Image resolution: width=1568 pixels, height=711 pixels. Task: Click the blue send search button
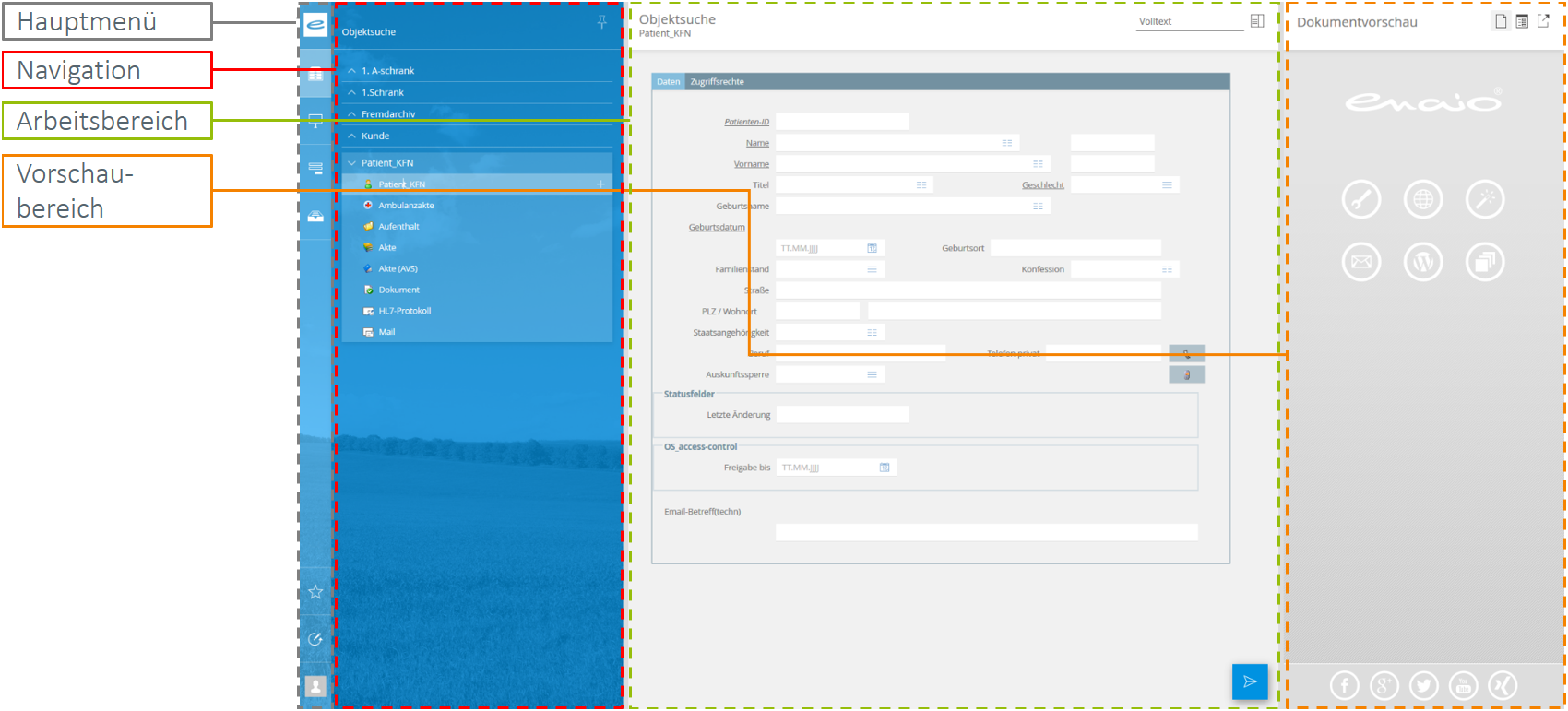(1250, 681)
